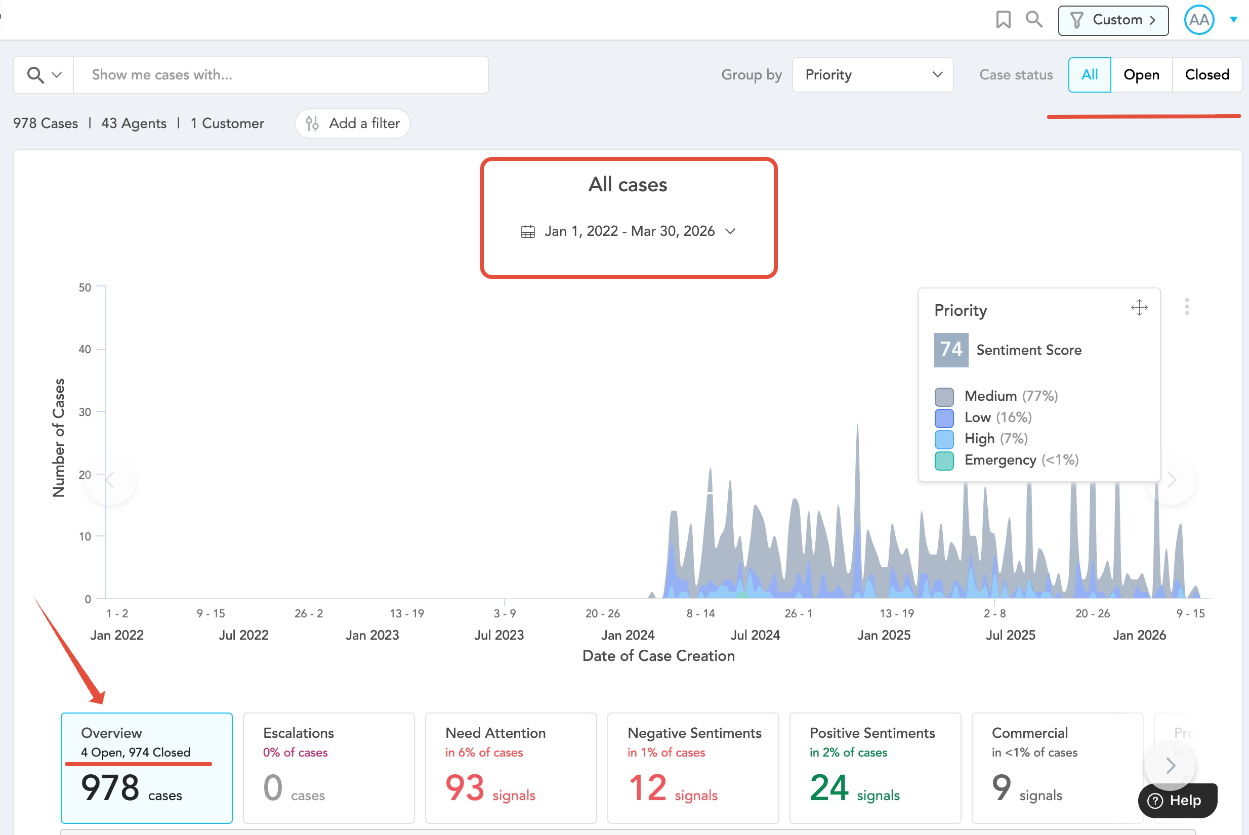Screen dimensions: 1249x835
Task: Go to the previous chart with left arrow
Action: pos(111,481)
